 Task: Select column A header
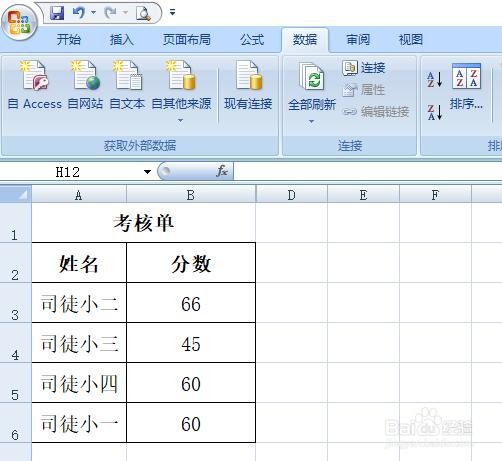79,195
